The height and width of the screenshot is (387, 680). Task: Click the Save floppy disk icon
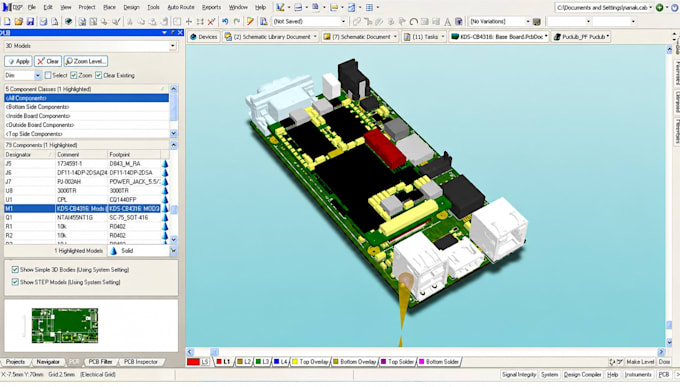tap(30, 21)
